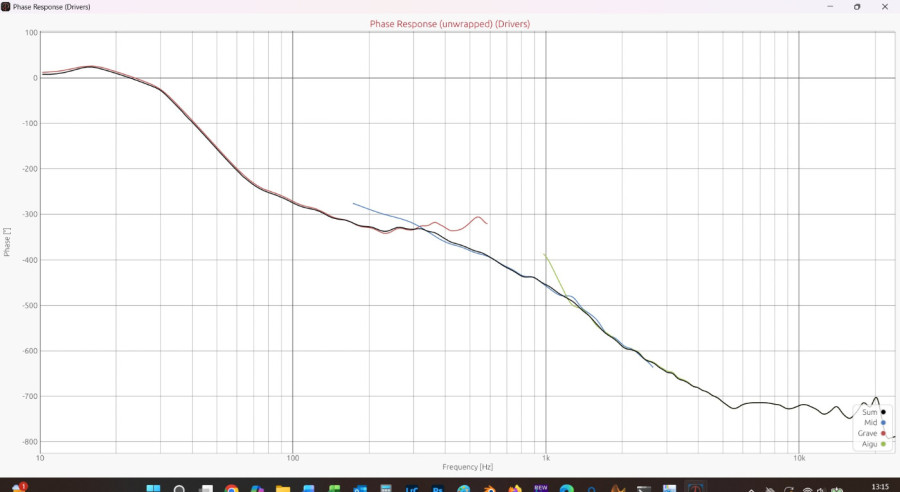The width and height of the screenshot is (900, 492).
Task: Open Google Chrome from the taskbar
Action: point(232,487)
